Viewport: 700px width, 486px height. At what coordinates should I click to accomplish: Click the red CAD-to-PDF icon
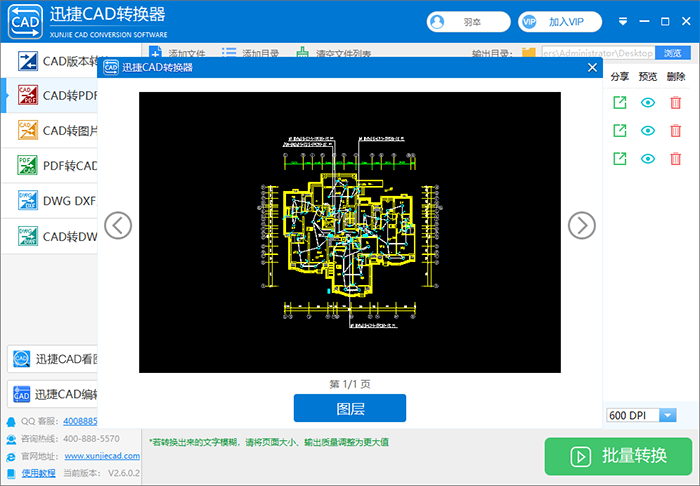coord(28,95)
